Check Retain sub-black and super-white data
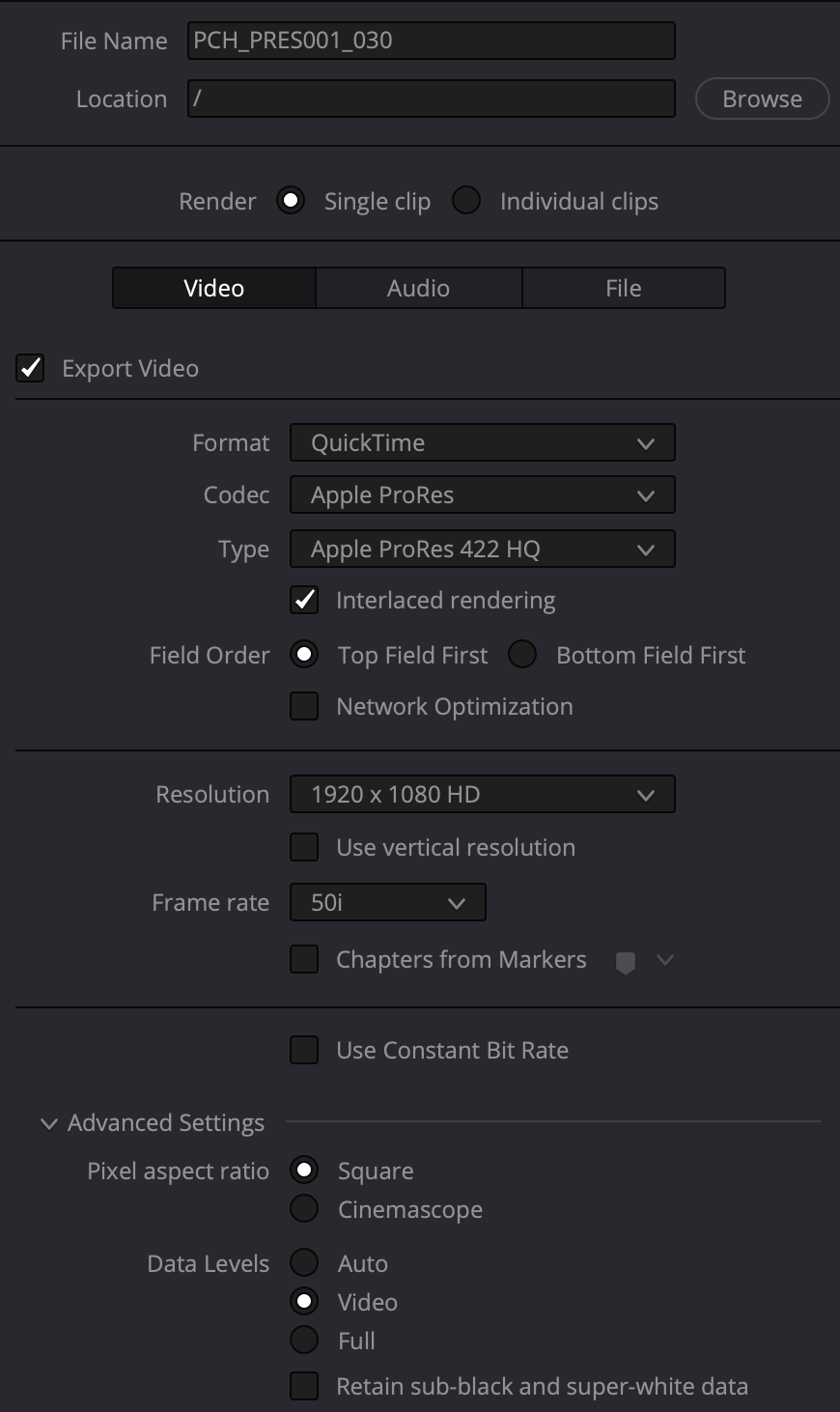The width and height of the screenshot is (840, 1412). [304, 1386]
